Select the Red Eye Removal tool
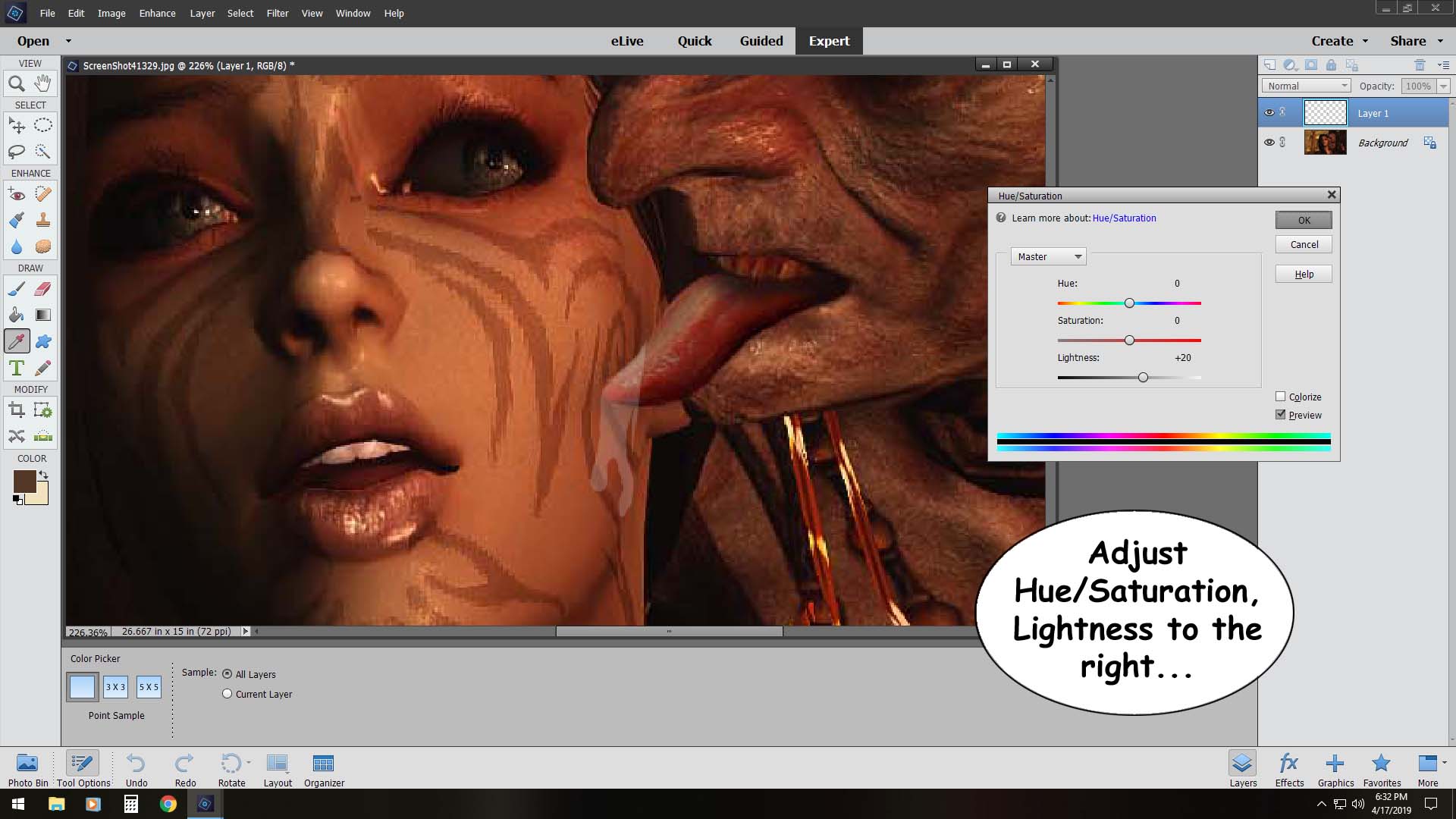This screenshot has width=1456, height=819. tap(17, 194)
